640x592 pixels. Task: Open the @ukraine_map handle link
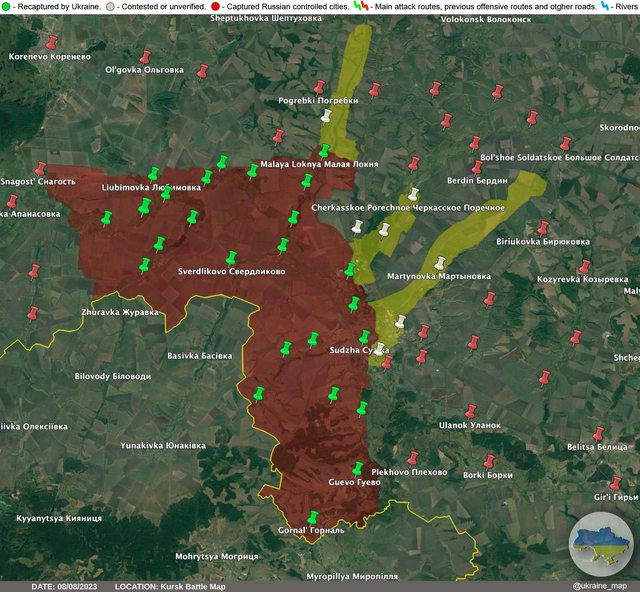(599, 586)
